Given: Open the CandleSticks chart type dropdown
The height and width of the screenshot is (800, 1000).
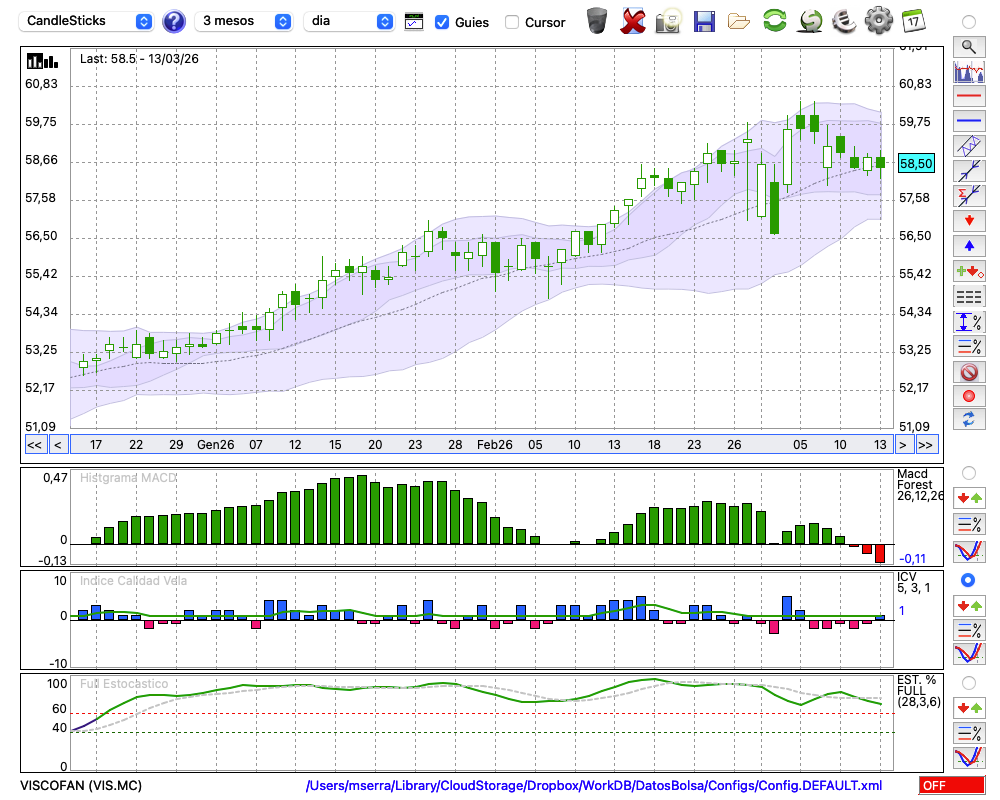Looking at the screenshot, I should coord(88,21).
